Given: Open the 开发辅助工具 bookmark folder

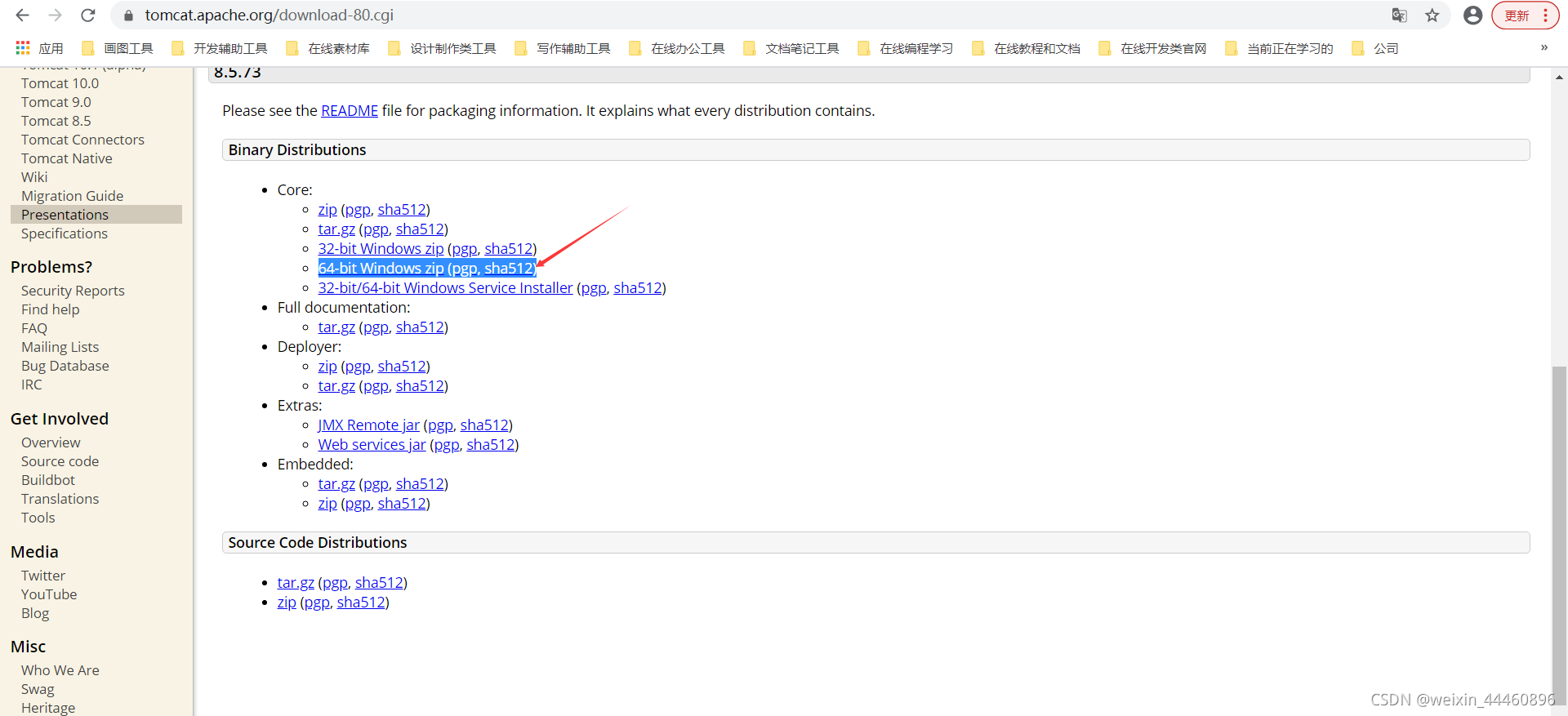Looking at the screenshot, I should point(220,48).
